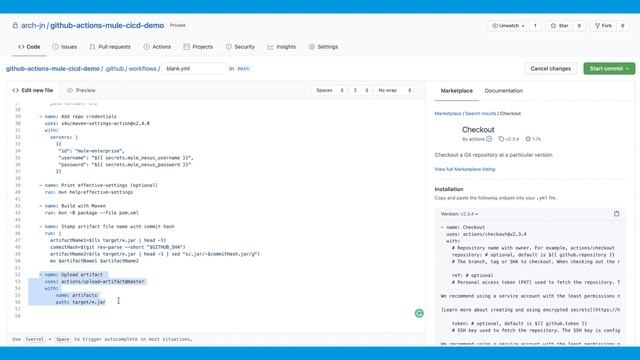Click line 'path: target/*.jar' in editor
Screen dimensions: 640x360
(x=80, y=302)
